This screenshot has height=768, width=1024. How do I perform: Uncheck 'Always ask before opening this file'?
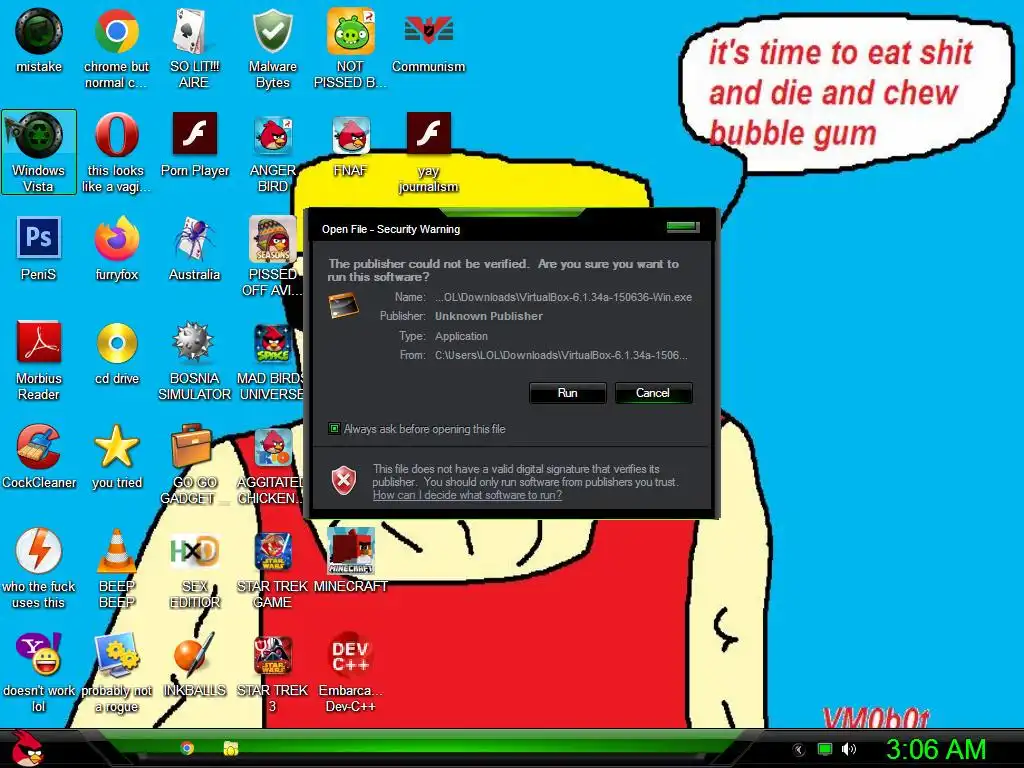tap(334, 428)
